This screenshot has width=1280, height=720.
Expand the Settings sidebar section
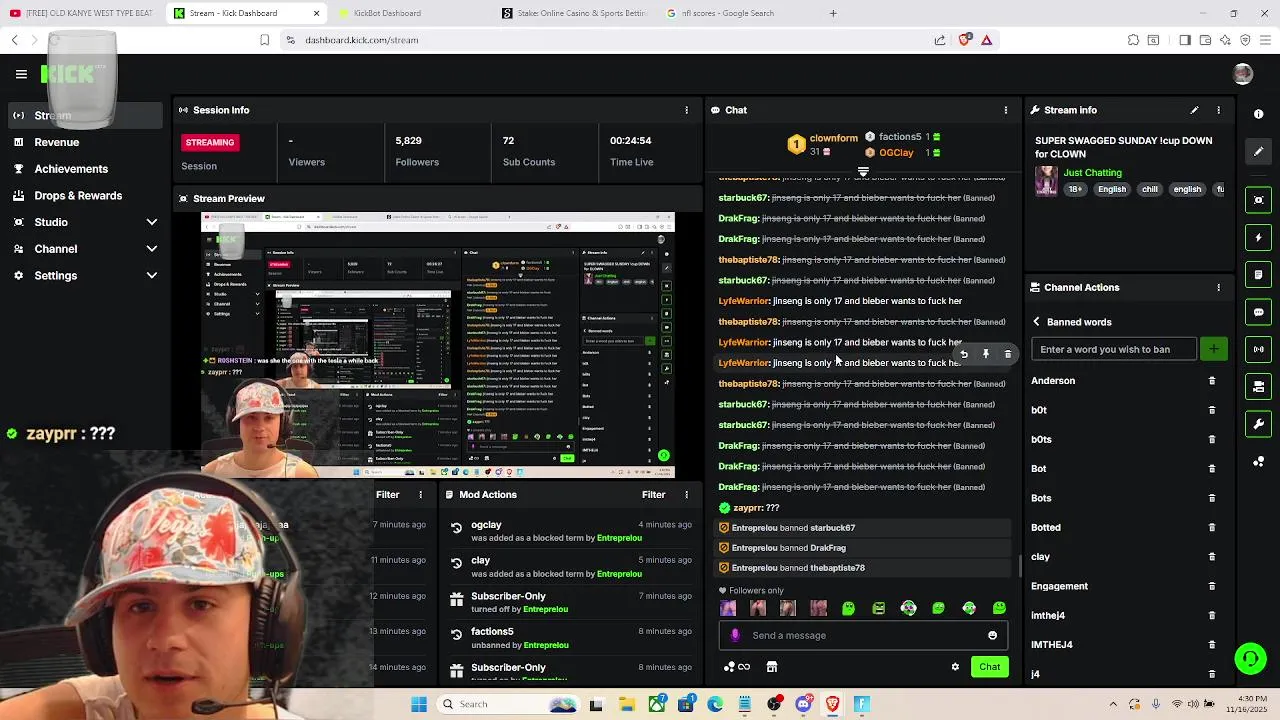pyautogui.click(x=152, y=275)
